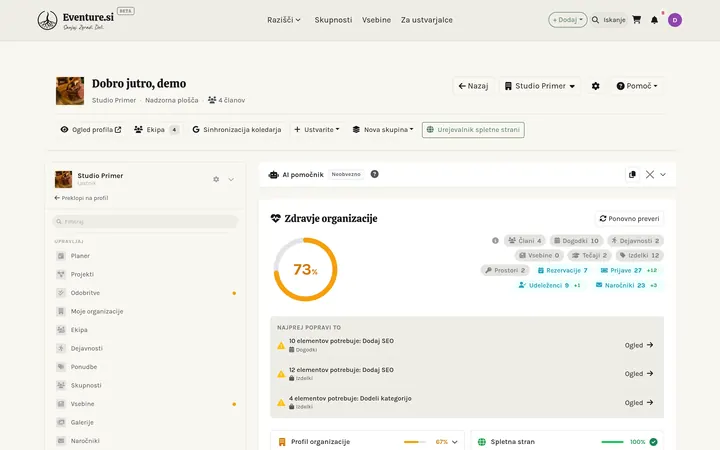Click the AI pomočnik help question icon

tap(375, 174)
